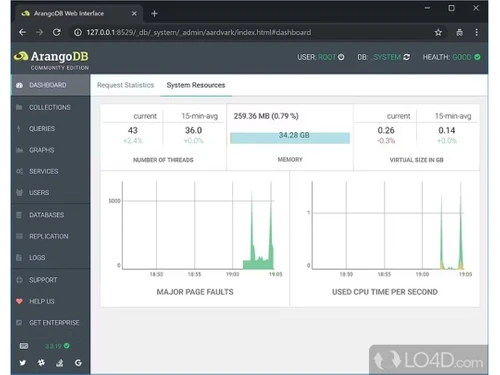The width and height of the screenshot is (500, 375).
Task: Open the Databases page
Action: tap(50, 215)
